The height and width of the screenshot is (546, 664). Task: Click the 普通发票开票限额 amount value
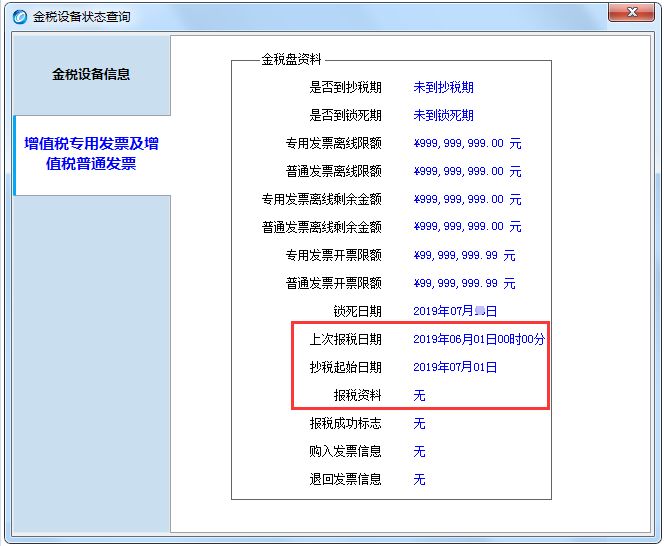pyautogui.click(x=465, y=283)
